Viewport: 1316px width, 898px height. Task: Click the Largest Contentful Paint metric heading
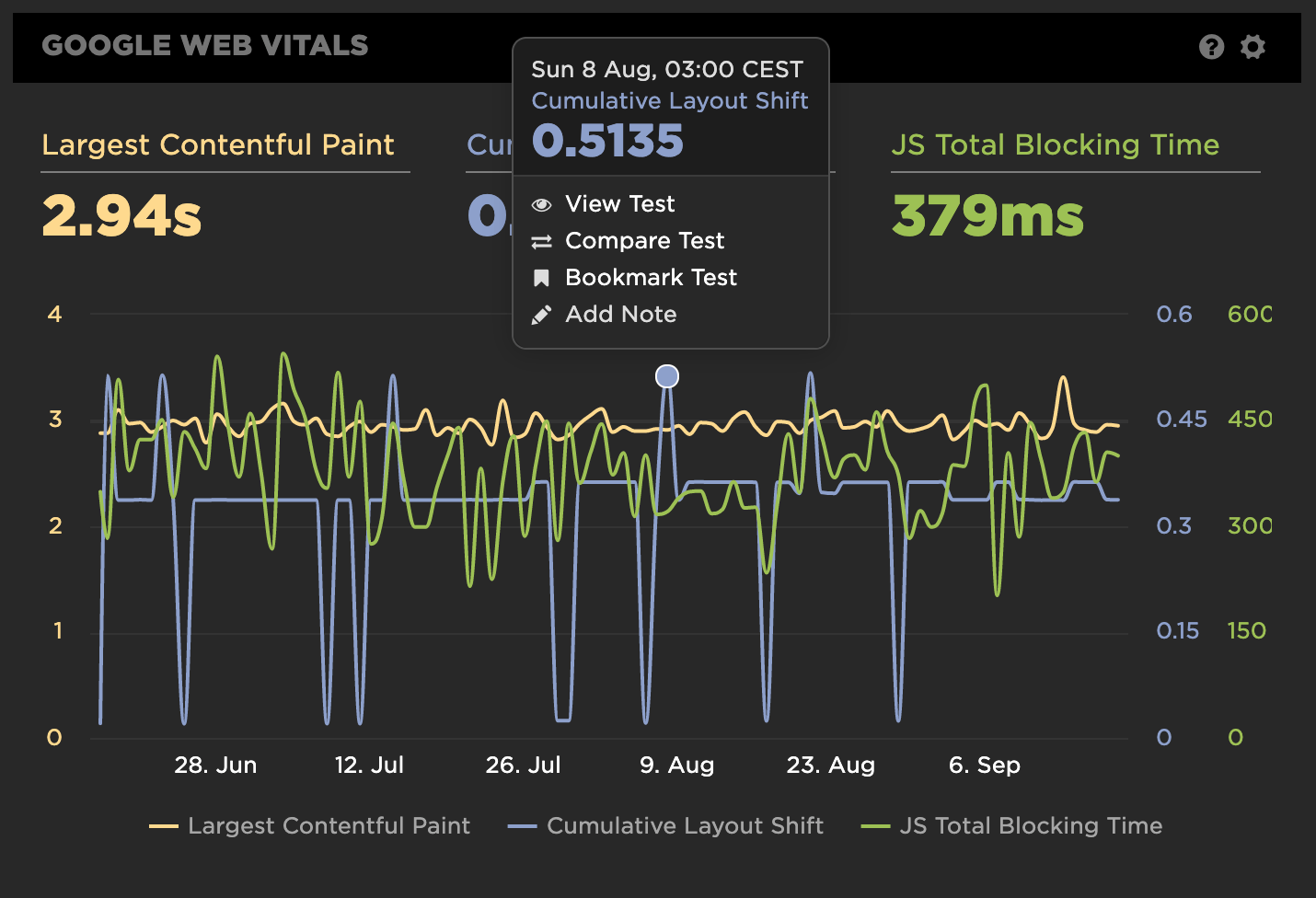[218, 144]
